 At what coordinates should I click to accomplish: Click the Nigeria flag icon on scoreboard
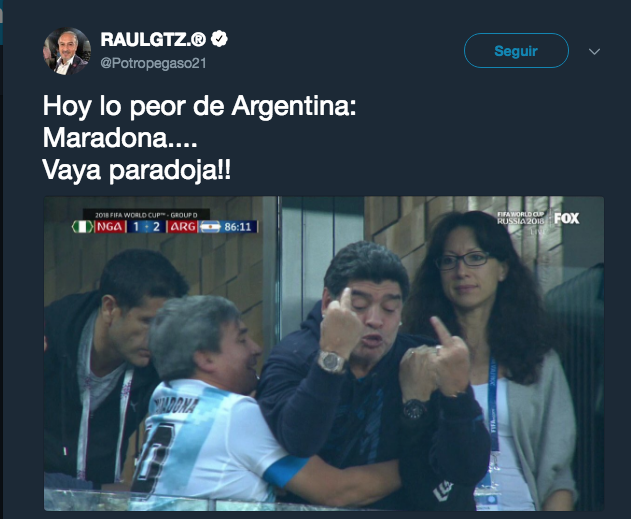82,227
